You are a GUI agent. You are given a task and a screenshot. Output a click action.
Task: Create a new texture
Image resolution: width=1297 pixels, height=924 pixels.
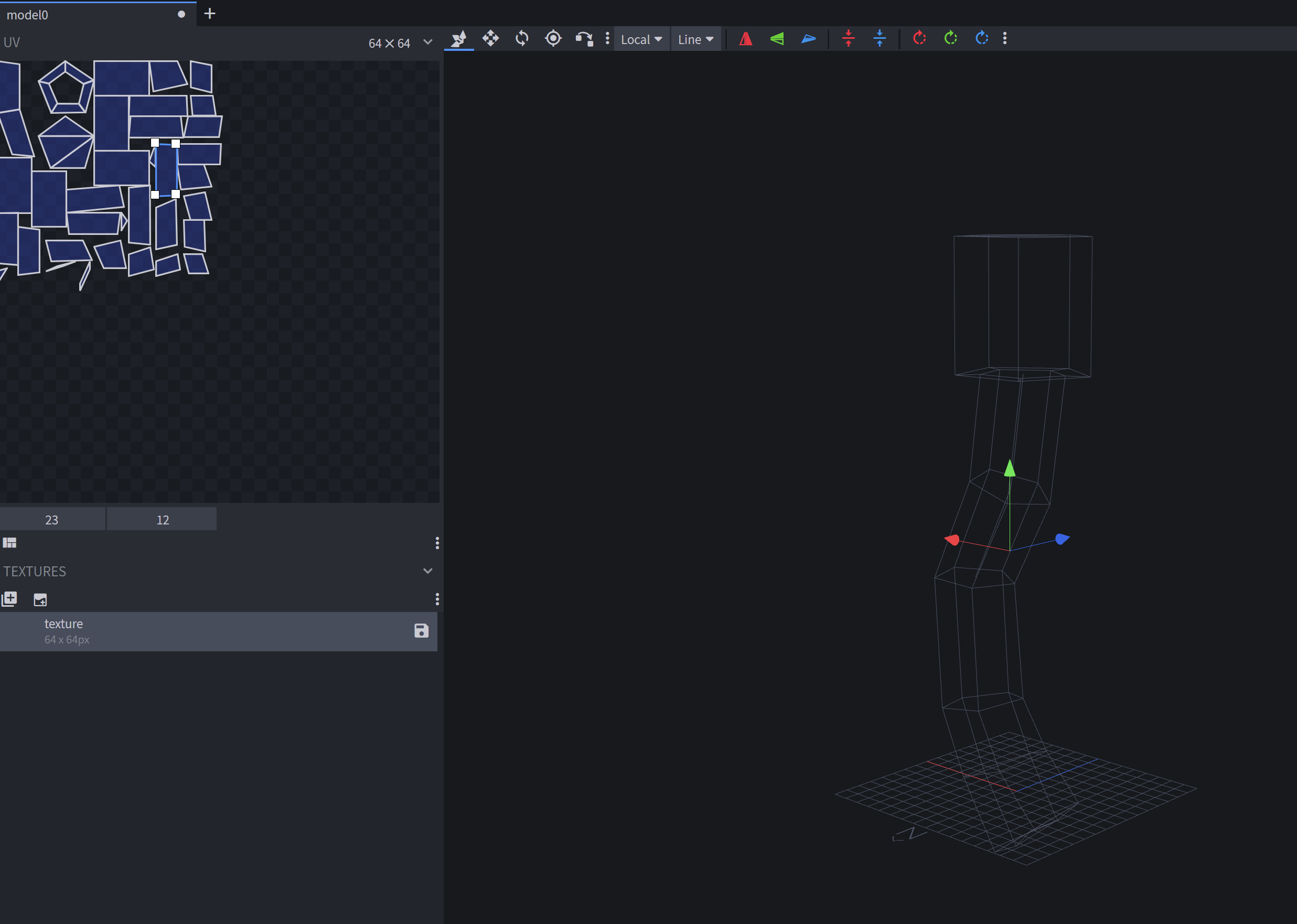pos(9,598)
